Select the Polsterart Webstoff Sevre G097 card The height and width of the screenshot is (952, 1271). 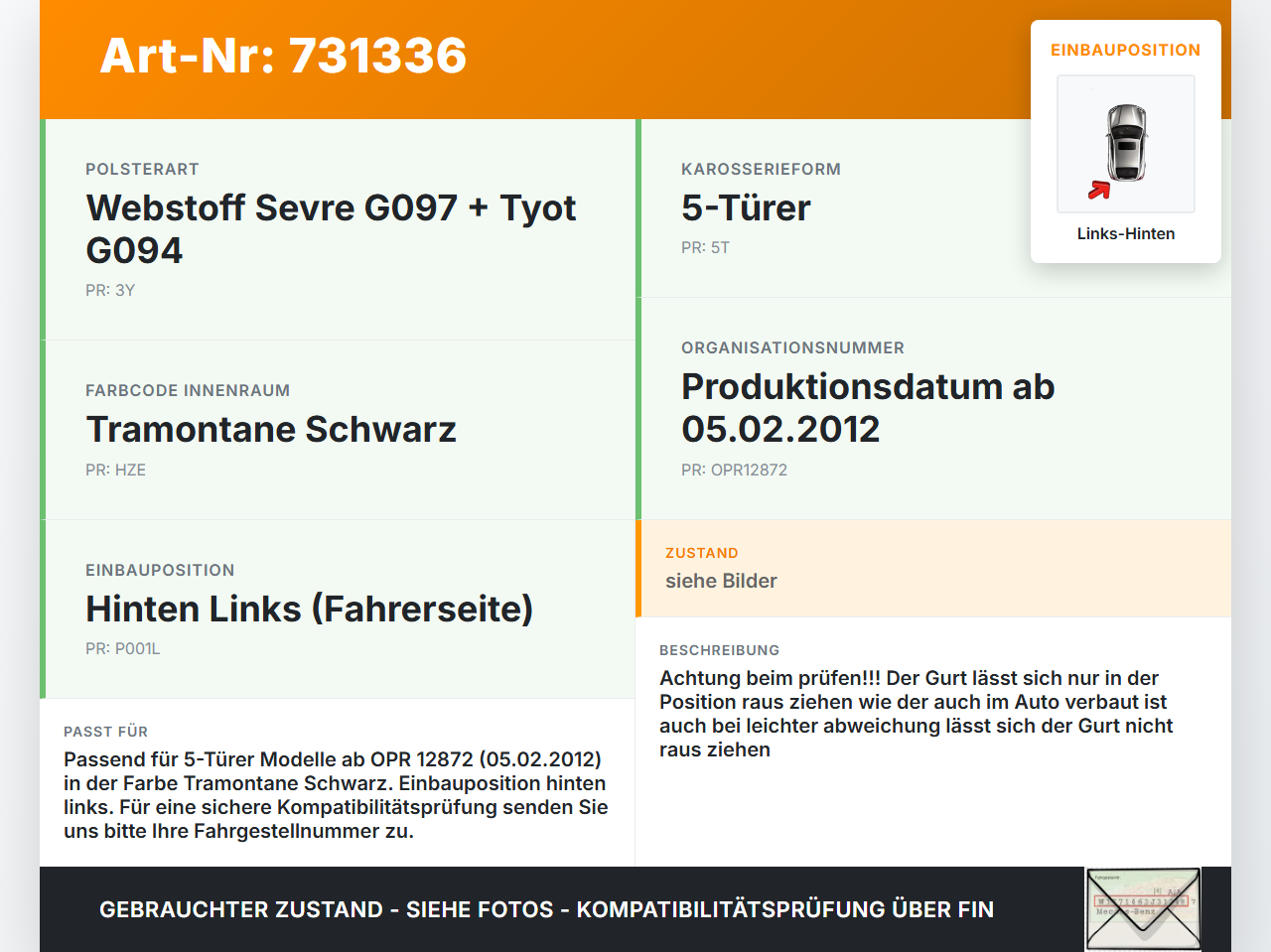pos(338,229)
